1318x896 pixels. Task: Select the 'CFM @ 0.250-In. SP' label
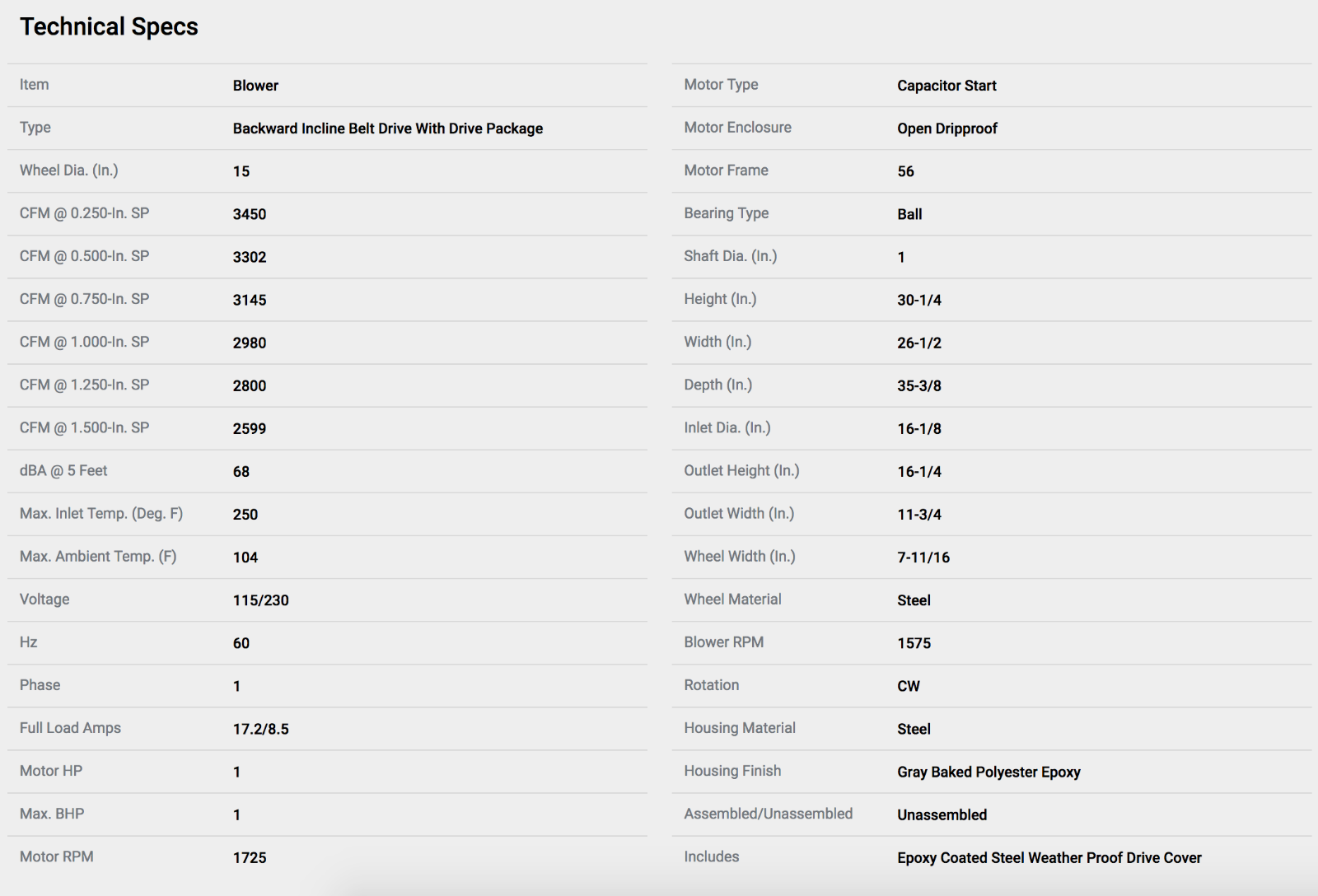click(x=85, y=213)
